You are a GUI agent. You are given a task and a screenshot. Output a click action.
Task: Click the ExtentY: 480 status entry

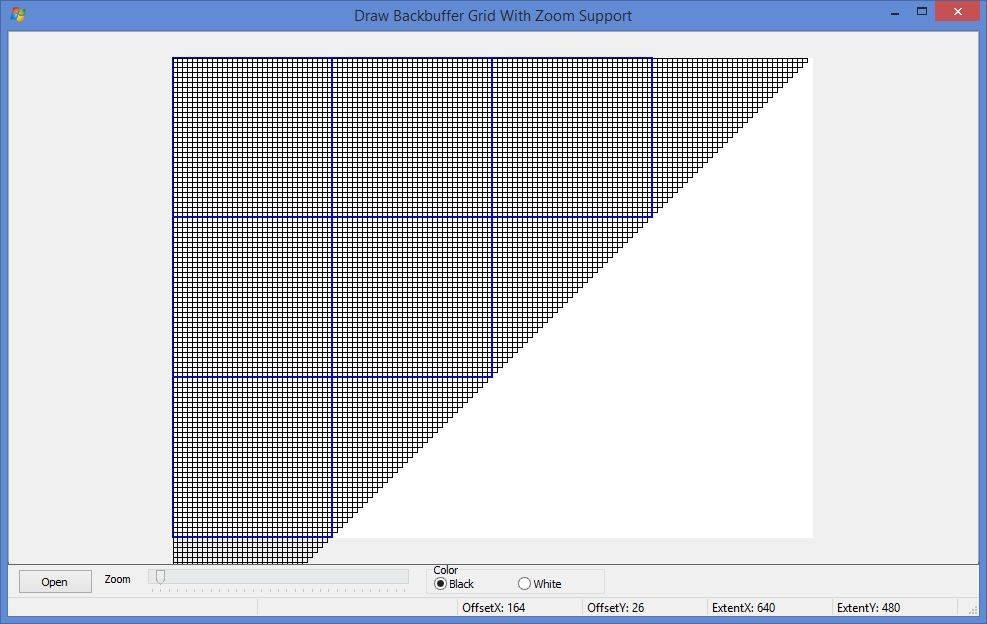869,608
